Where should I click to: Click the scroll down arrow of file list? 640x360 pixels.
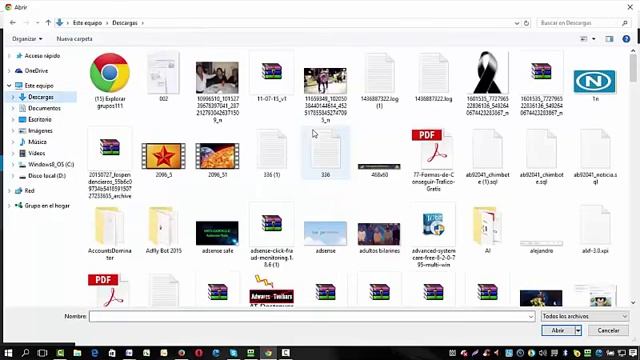point(633,303)
